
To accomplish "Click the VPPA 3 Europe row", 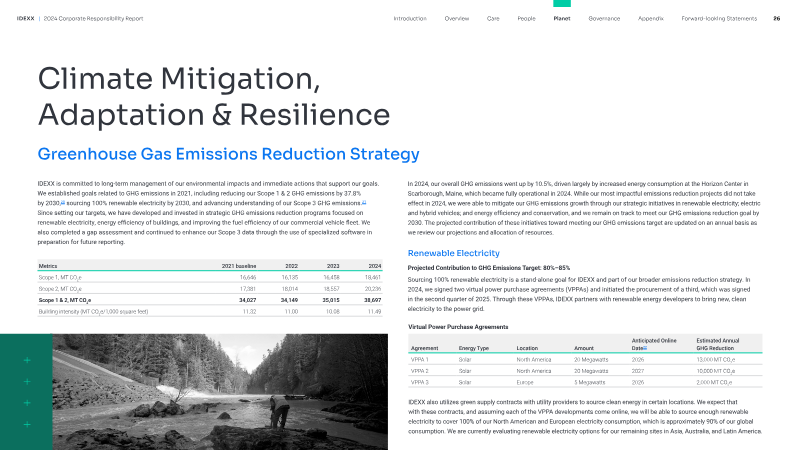I will (585, 382).
